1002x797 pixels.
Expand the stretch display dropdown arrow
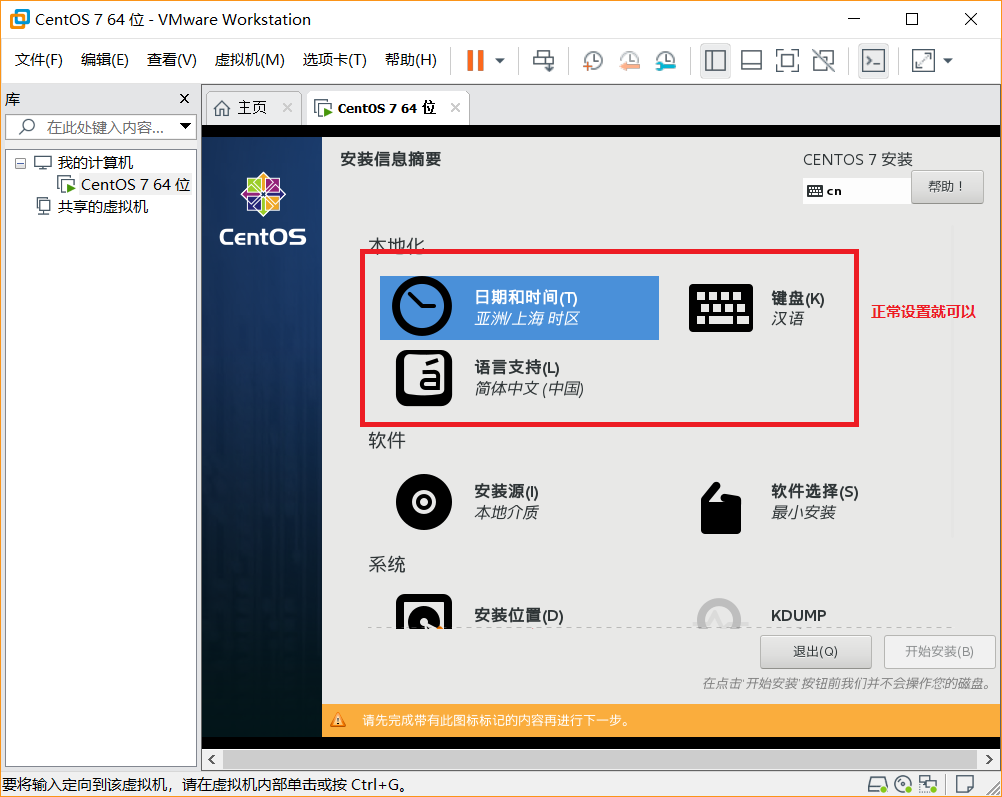pyautogui.click(x=948, y=61)
